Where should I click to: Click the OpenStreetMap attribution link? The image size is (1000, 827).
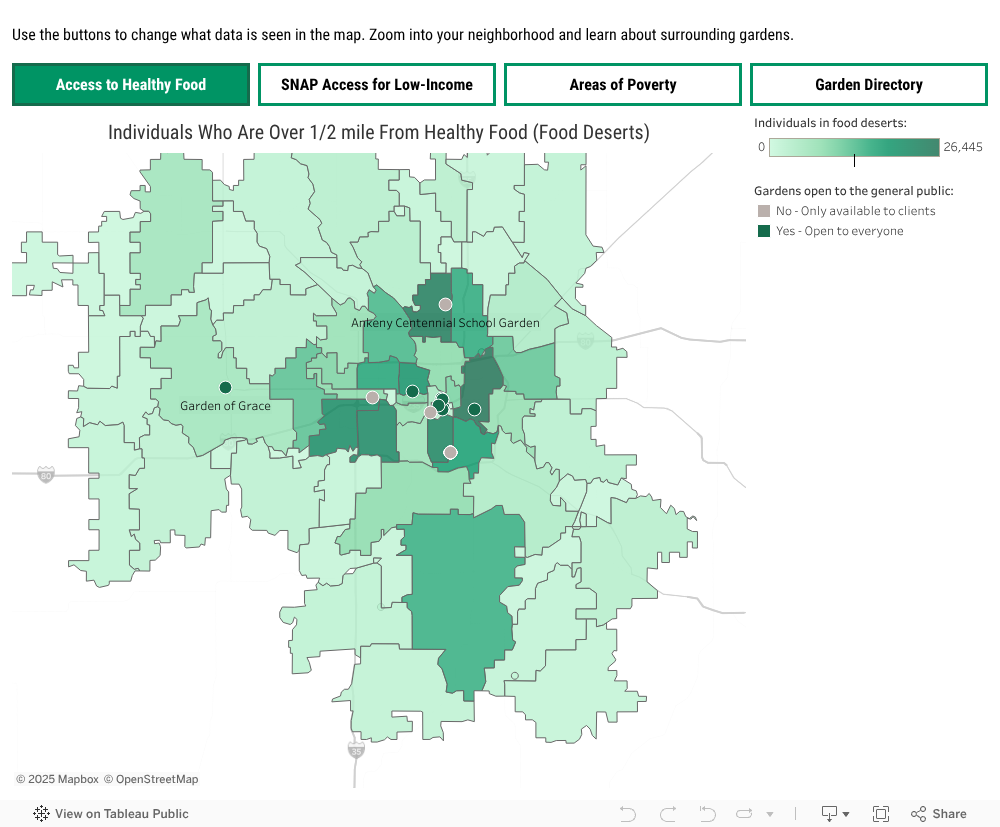coord(151,779)
